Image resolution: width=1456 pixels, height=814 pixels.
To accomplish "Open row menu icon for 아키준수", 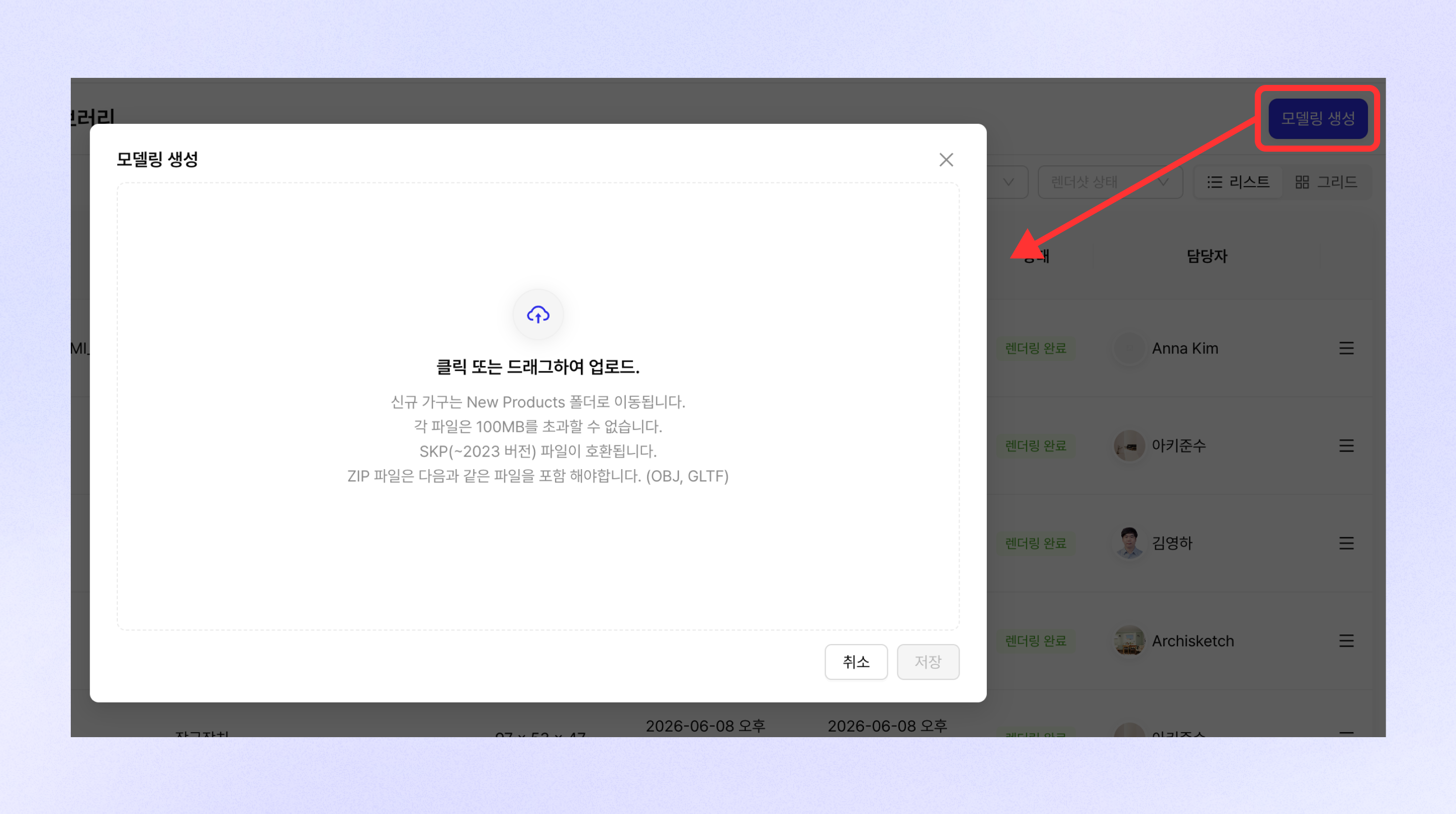I will pyautogui.click(x=1346, y=446).
